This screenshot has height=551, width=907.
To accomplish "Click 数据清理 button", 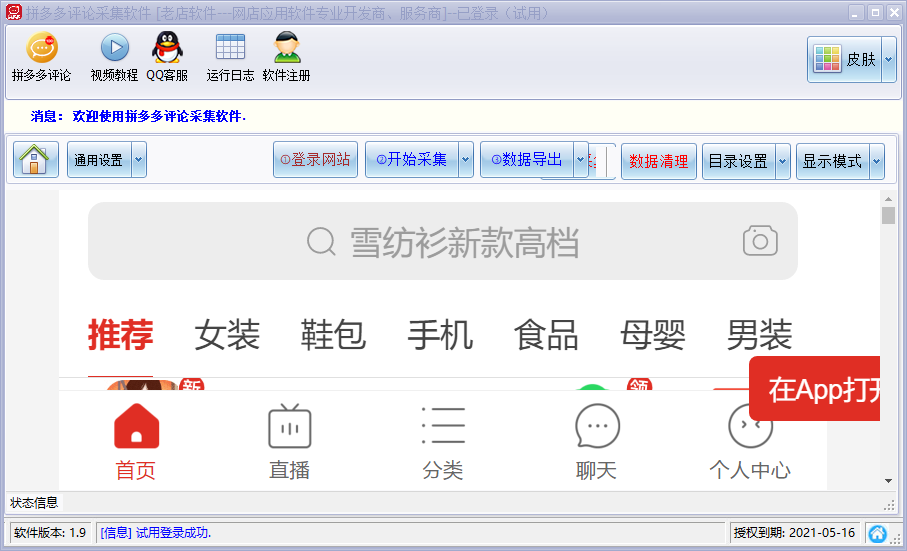I will pyautogui.click(x=659, y=161).
